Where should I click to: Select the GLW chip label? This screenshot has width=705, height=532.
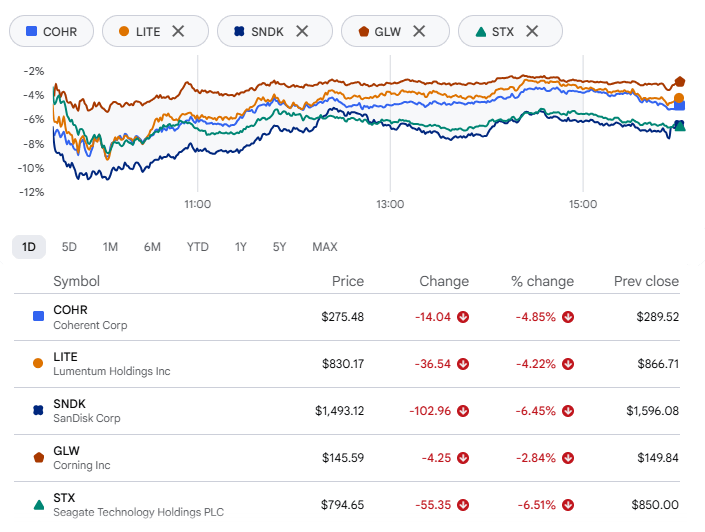click(x=388, y=31)
